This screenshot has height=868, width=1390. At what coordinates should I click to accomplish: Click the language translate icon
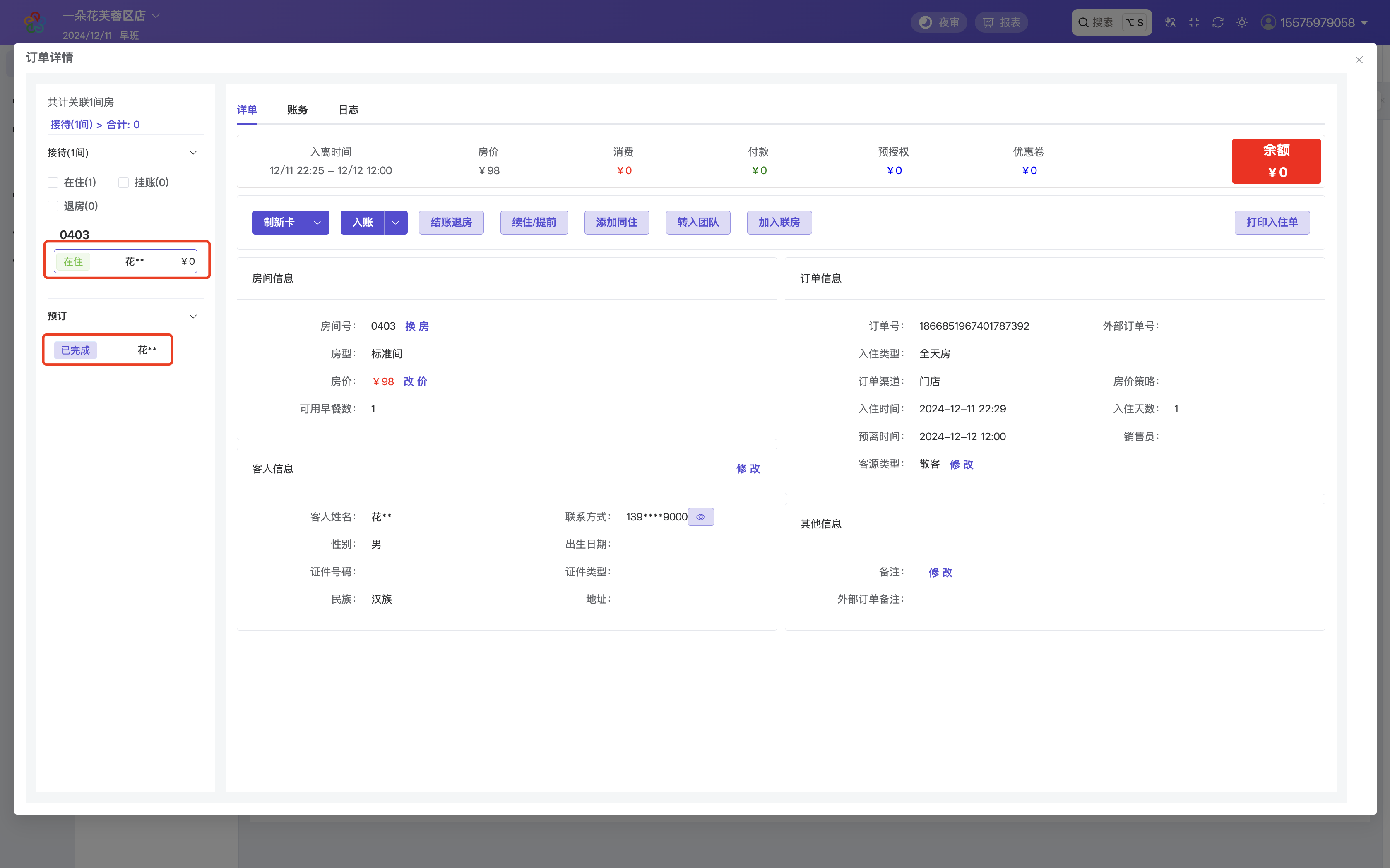(x=1170, y=22)
